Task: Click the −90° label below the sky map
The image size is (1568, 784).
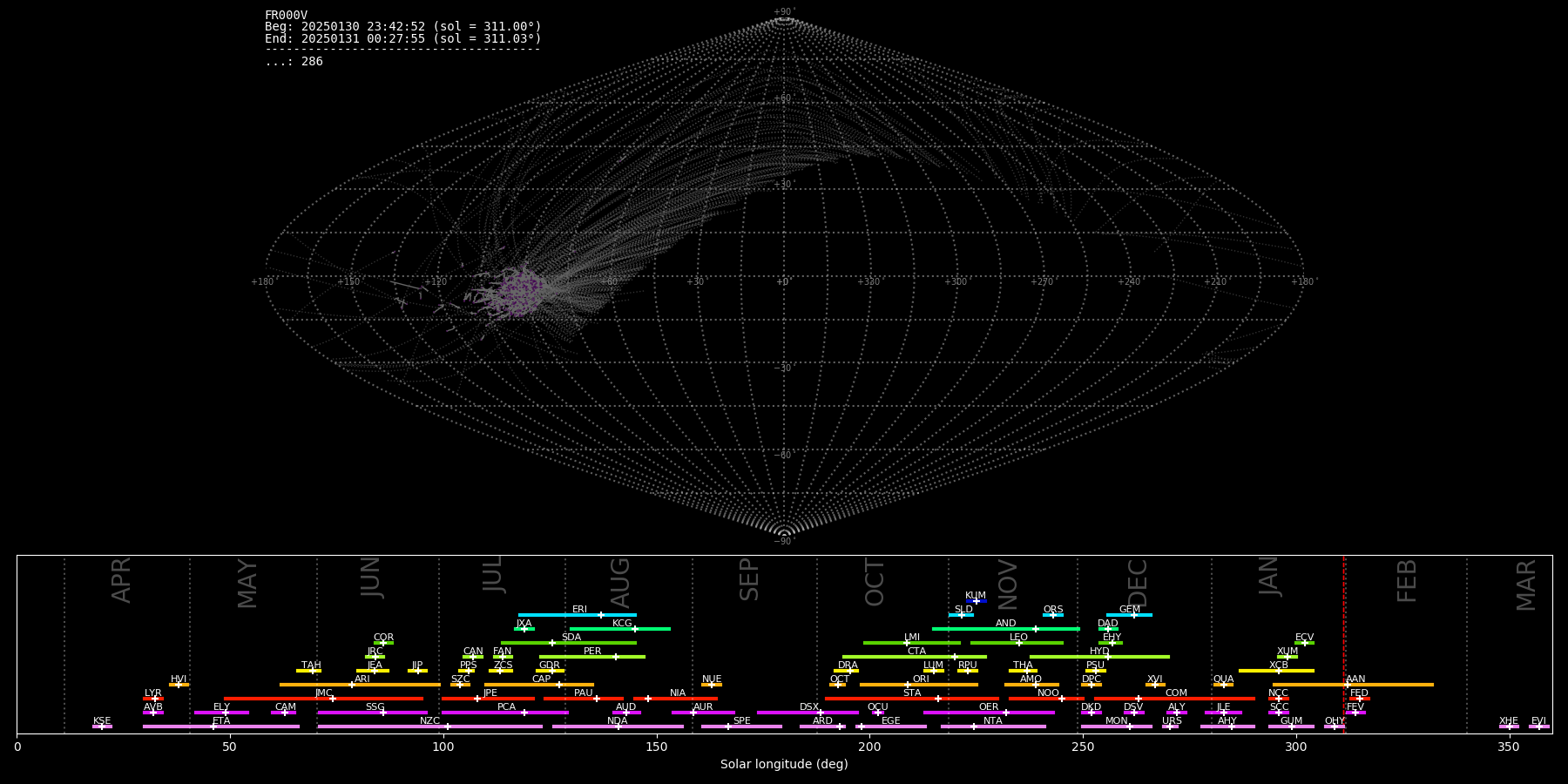Action: tap(784, 542)
